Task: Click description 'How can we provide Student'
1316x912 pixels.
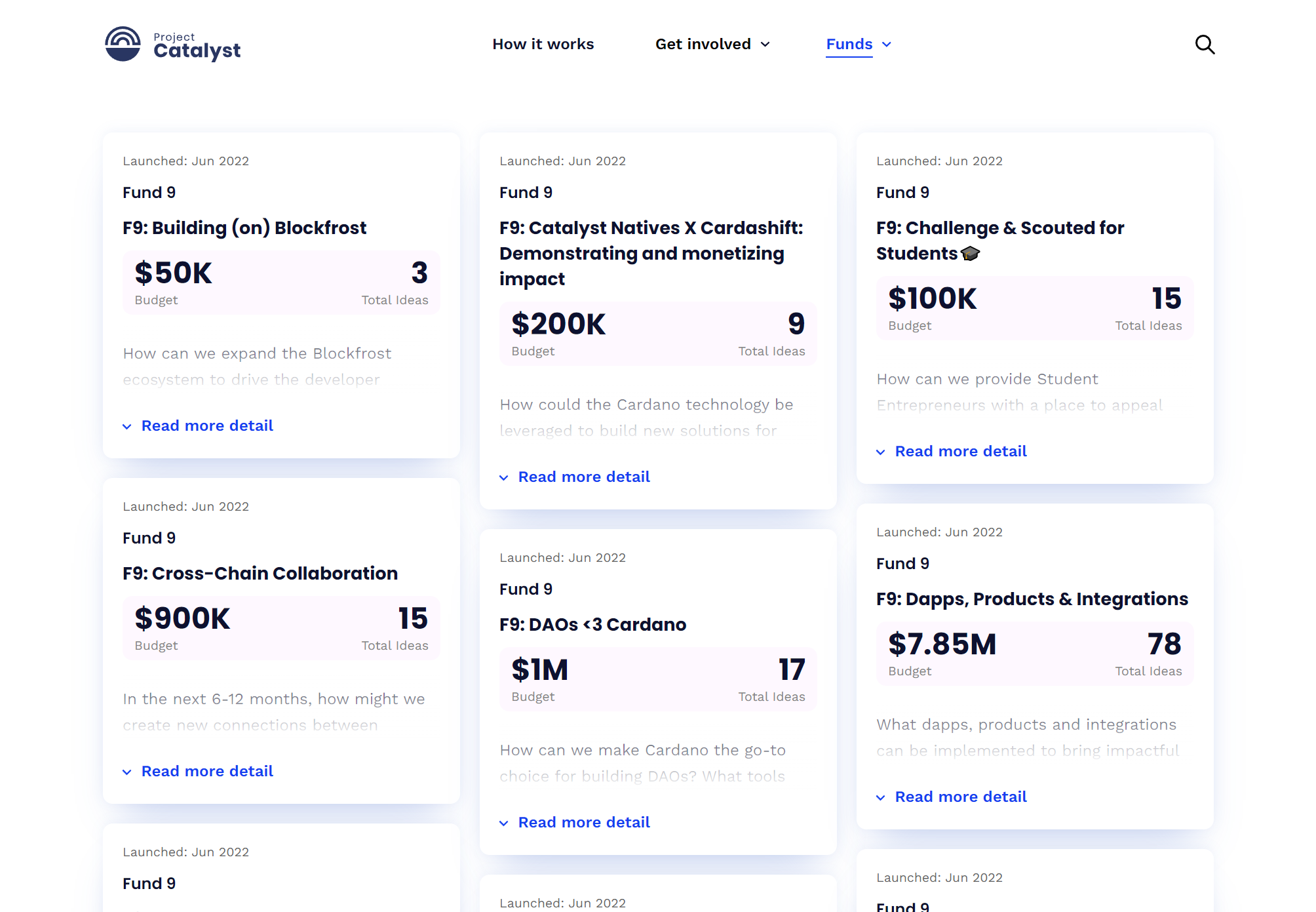Action: pos(987,379)
